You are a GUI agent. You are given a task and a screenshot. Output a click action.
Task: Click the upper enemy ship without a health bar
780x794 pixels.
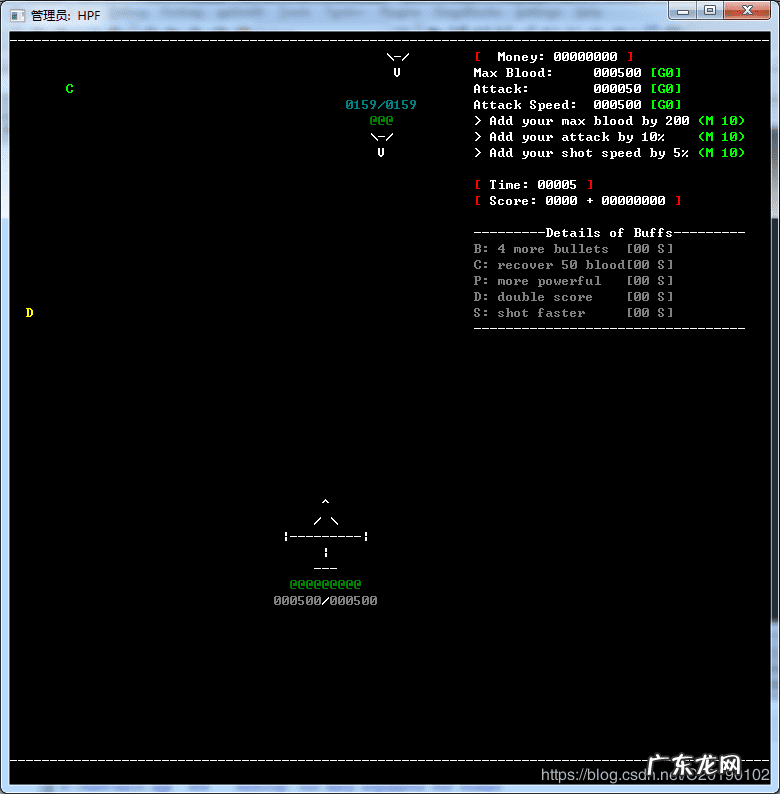(x=398, y=64)
